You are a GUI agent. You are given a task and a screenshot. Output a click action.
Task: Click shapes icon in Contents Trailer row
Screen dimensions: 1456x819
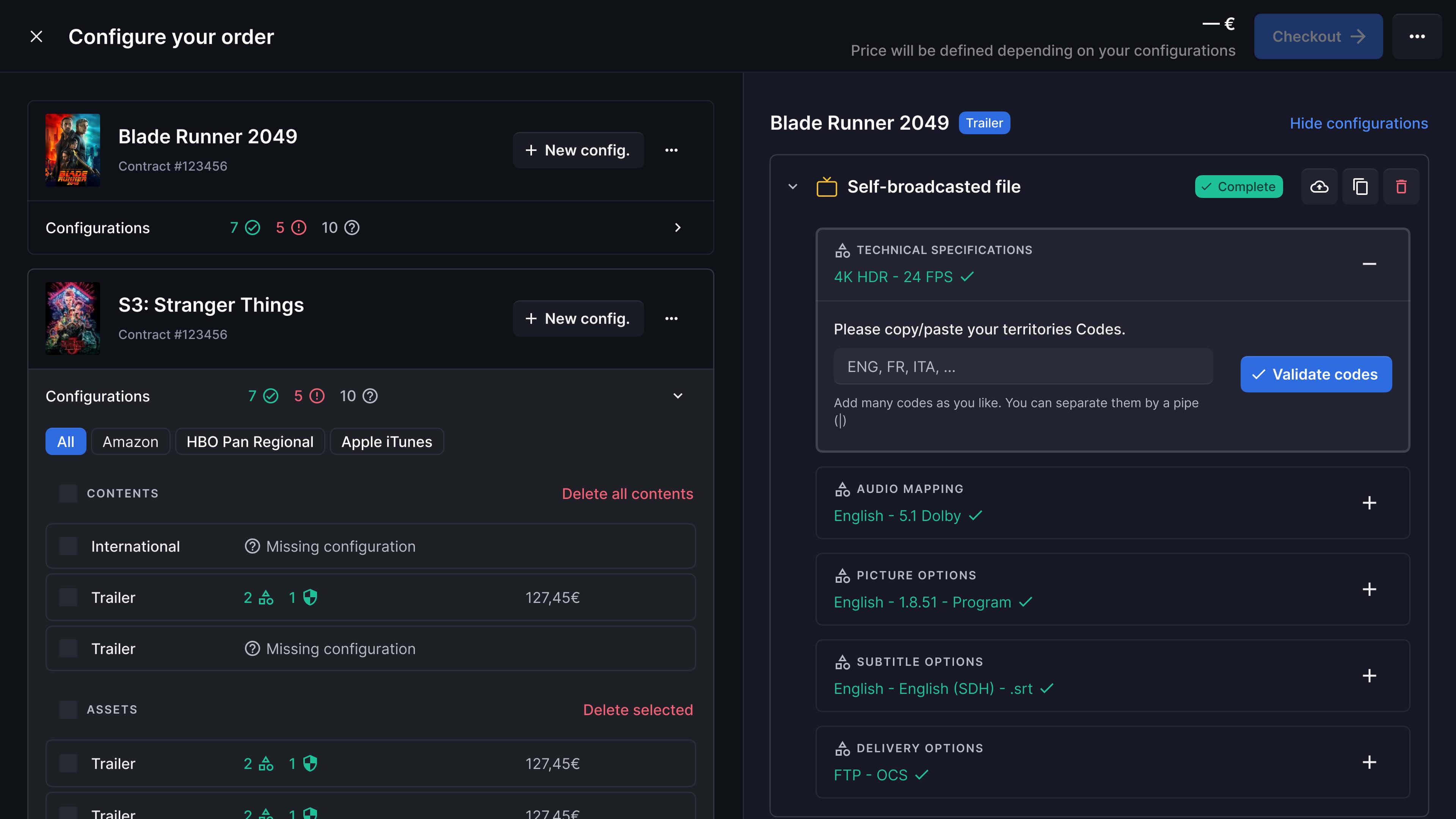pos(266,598)
